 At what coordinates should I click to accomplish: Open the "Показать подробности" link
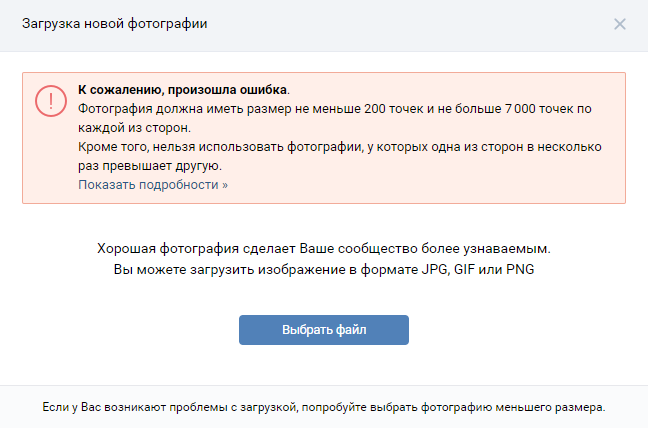(153, 185)
